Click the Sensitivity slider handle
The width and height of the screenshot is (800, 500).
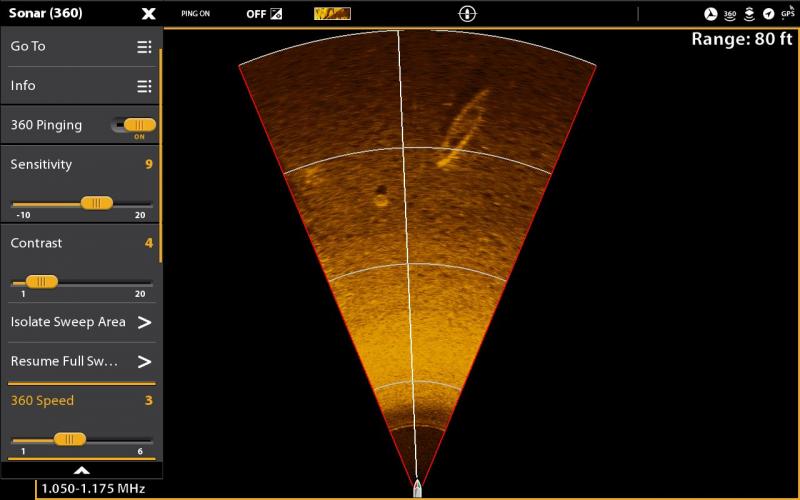tap(96, 203)
